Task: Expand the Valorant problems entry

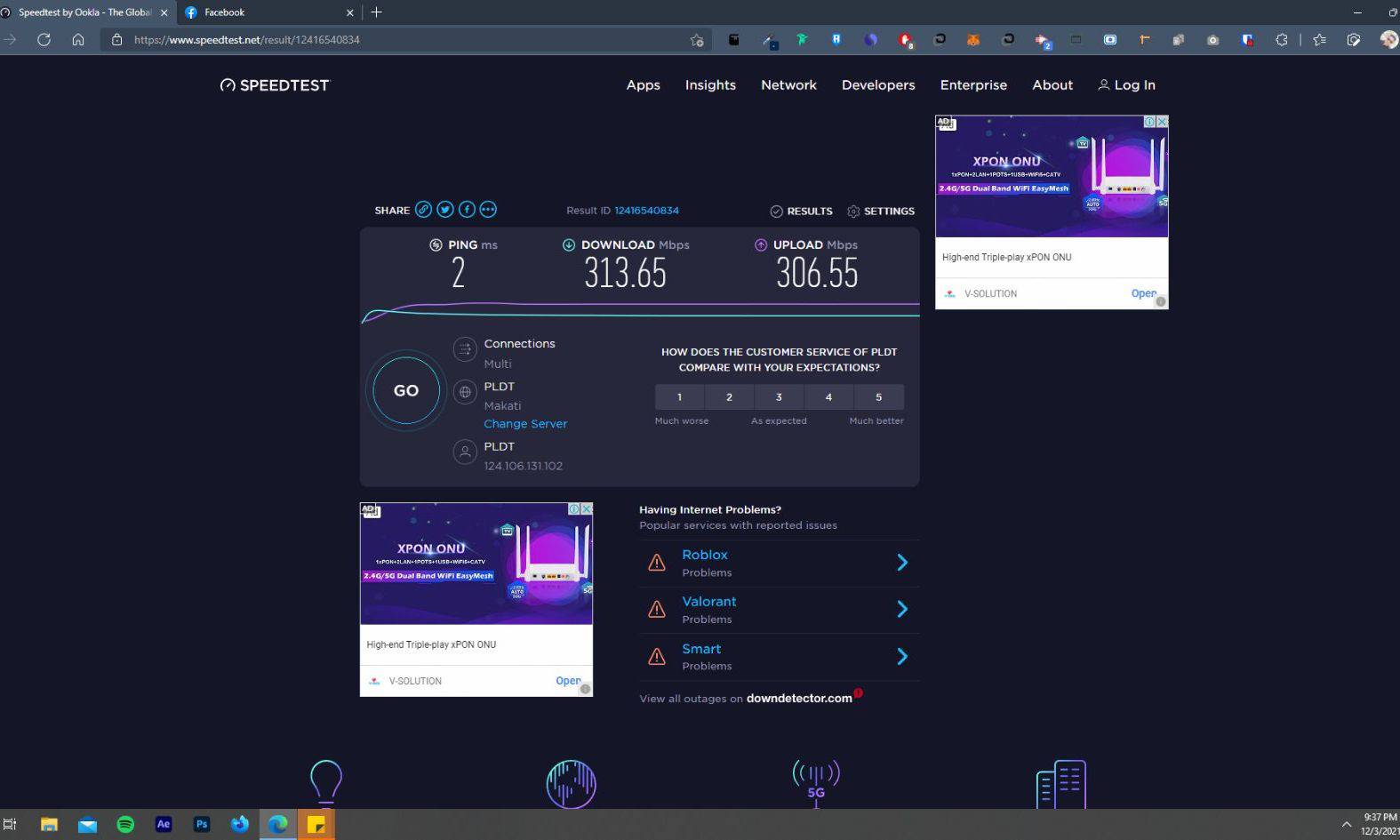Action: point(901,610)
